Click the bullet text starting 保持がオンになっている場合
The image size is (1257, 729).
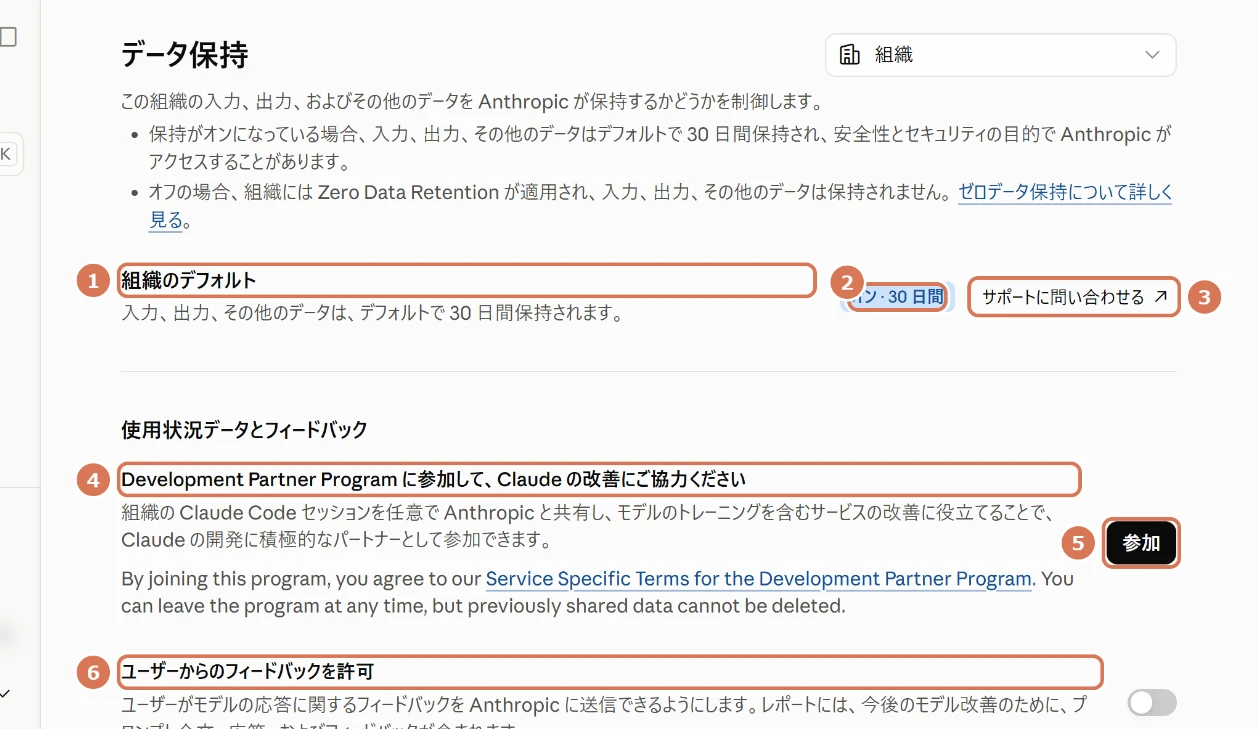(660, 148)
